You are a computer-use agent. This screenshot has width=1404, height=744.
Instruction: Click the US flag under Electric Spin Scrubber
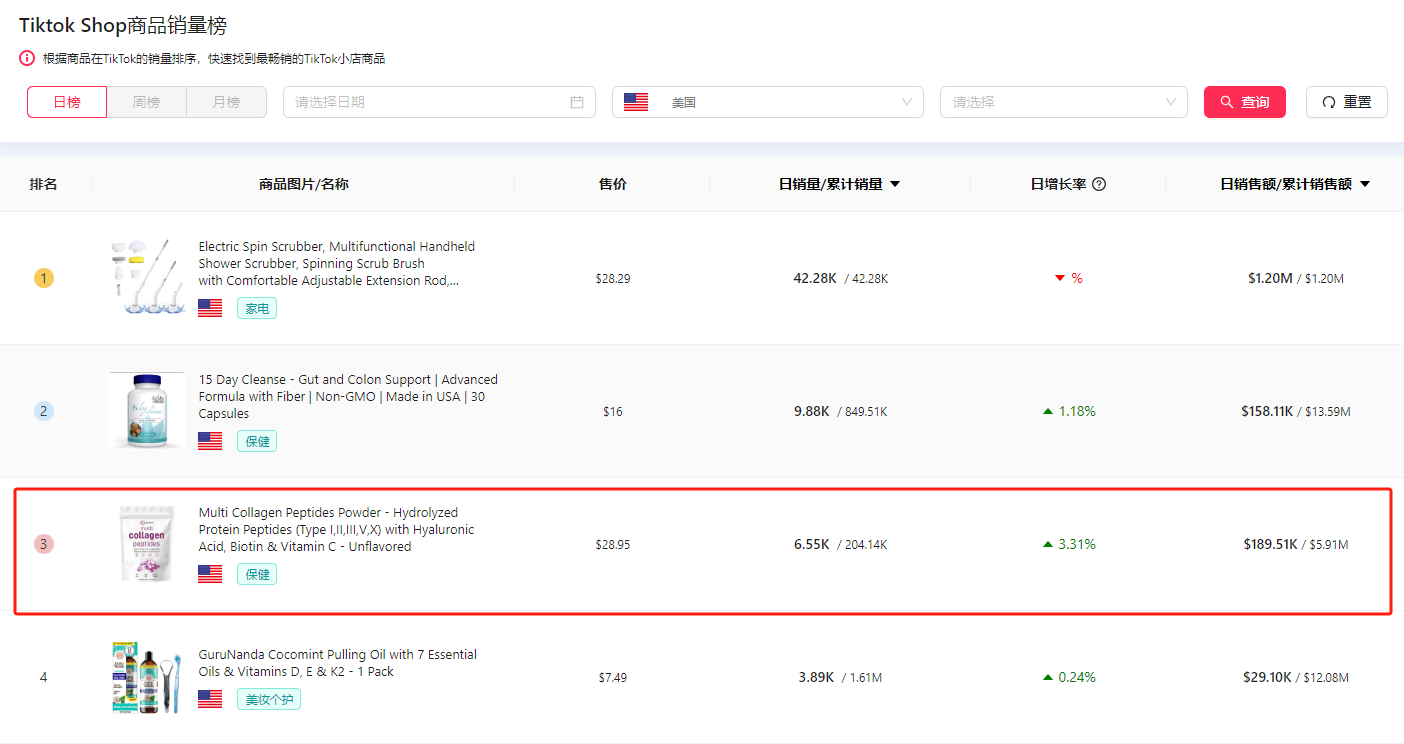210,308
